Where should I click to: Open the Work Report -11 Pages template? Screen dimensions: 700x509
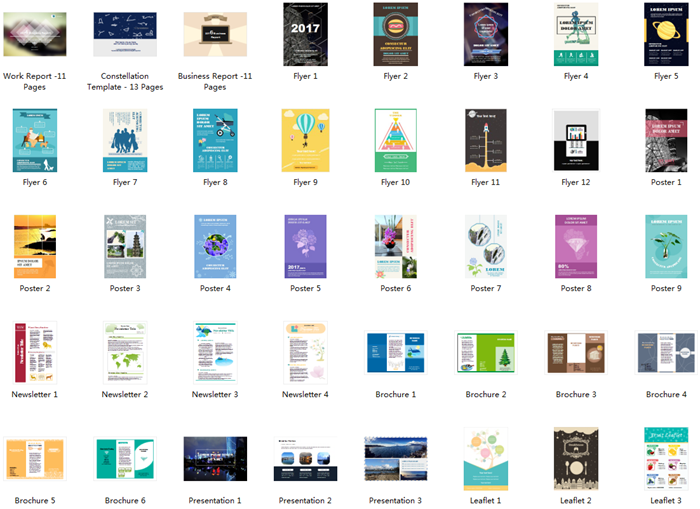click(x=35, y=34)
